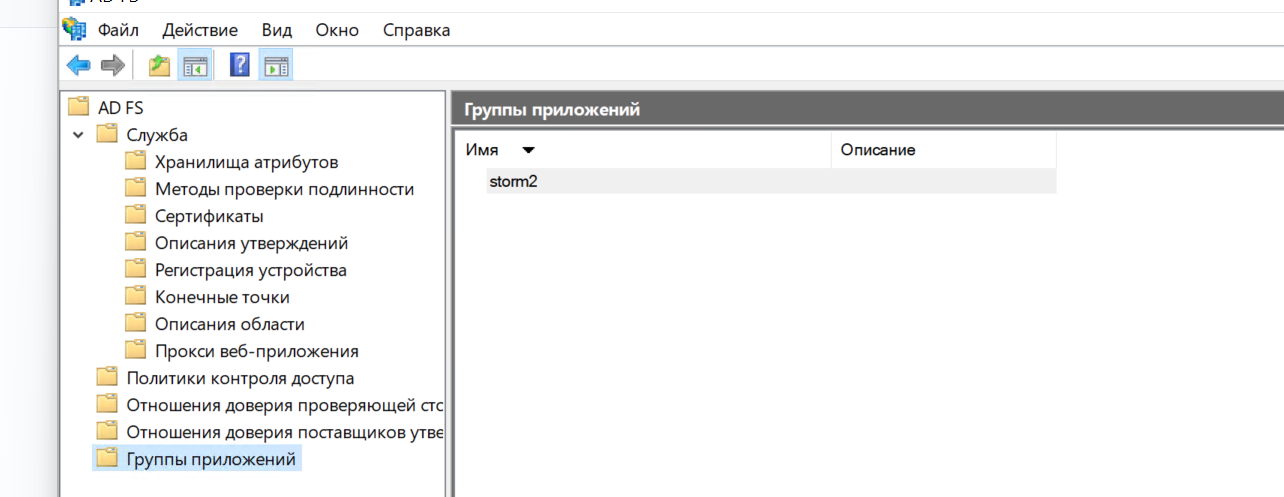The image size is (1284, 497).
Task: Click the Сертификаты folder icon
Action: 136,215
